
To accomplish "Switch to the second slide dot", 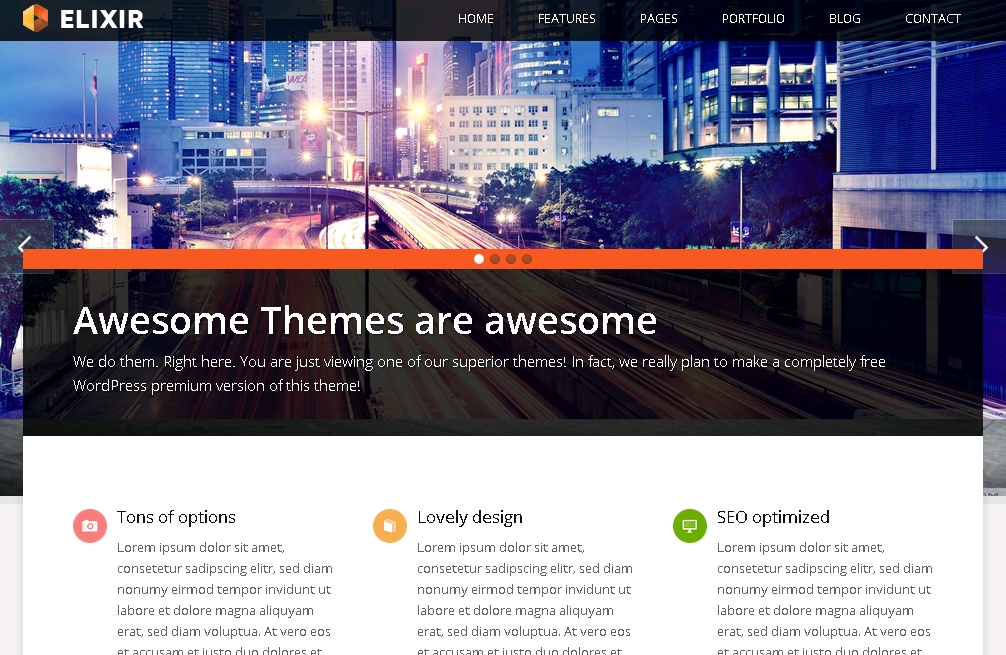I will (495, 259).
